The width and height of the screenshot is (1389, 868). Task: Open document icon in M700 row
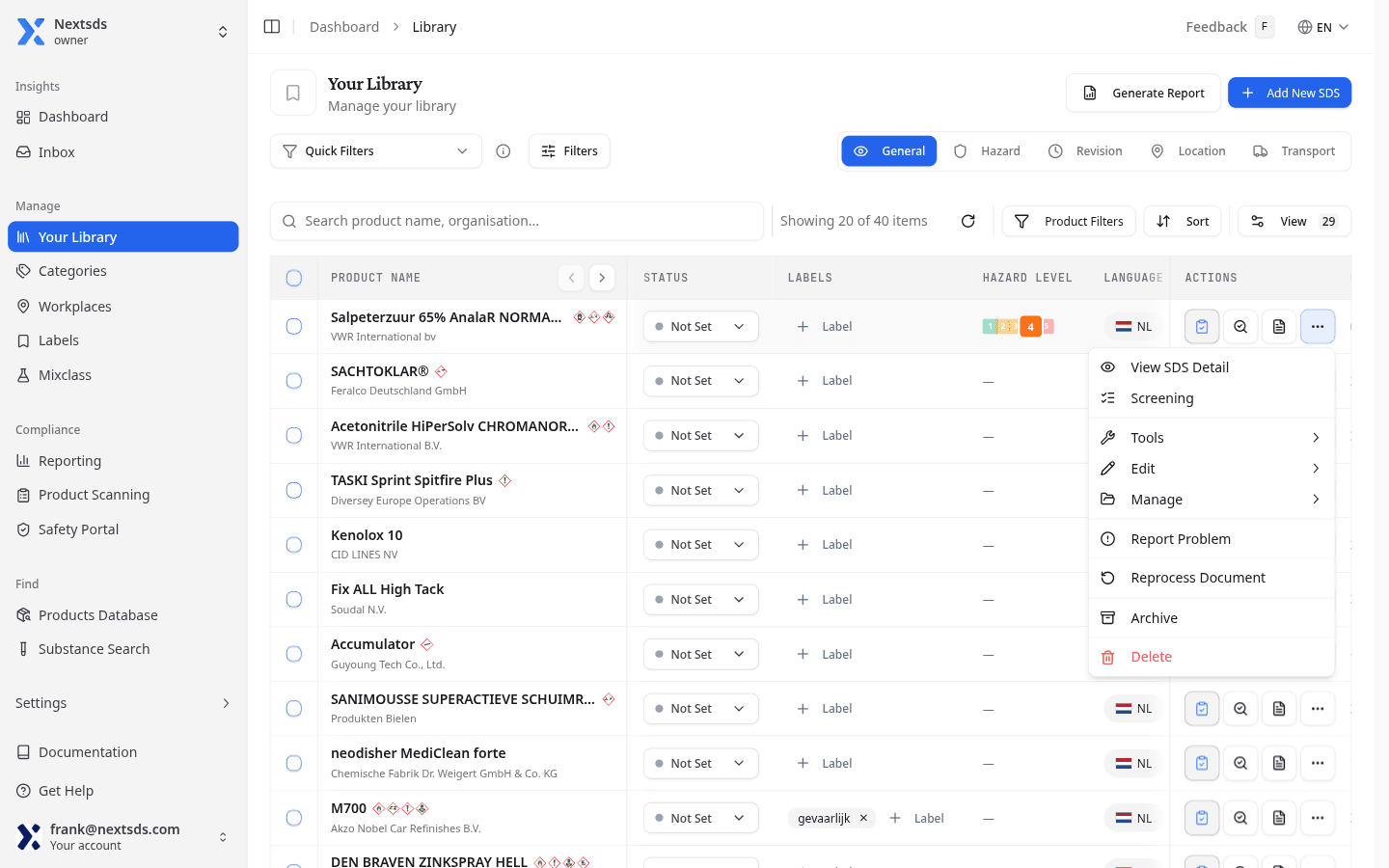click(x=1279, y=818)
